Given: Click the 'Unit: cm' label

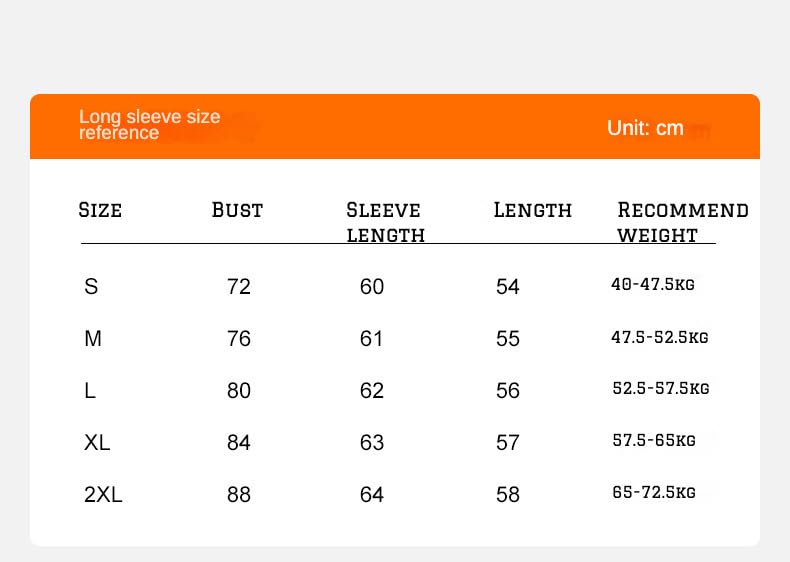Looking at the screenshot, I should [x=645, y=128].
